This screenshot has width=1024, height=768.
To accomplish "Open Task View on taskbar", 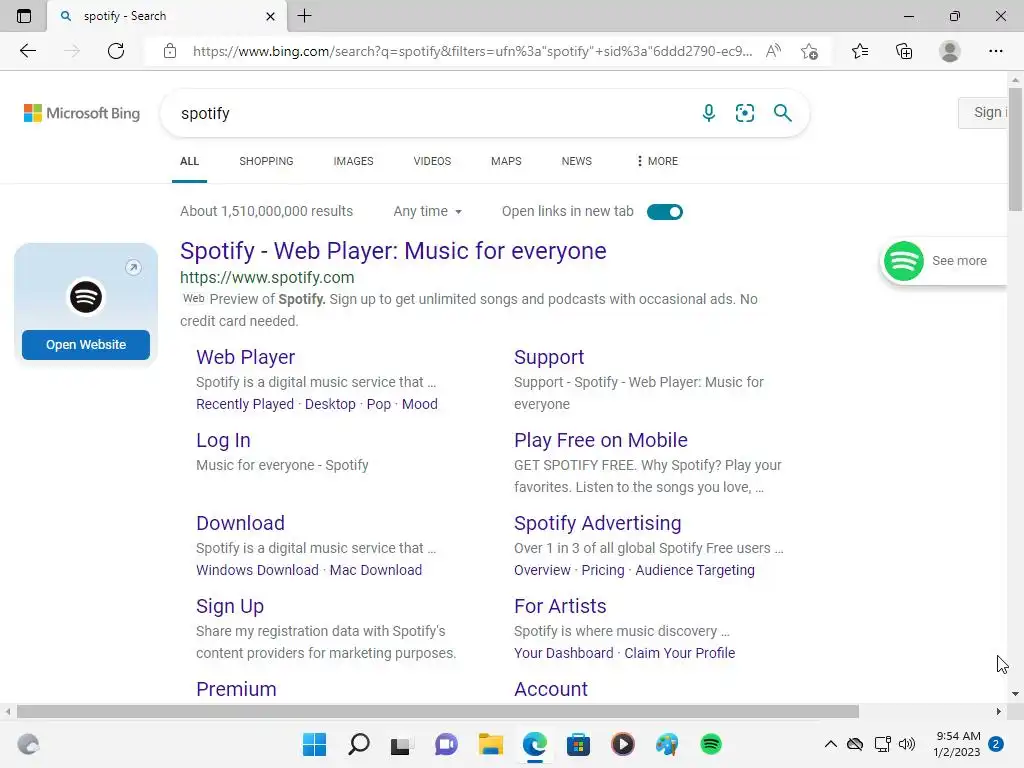I will [x=401, y=744].
